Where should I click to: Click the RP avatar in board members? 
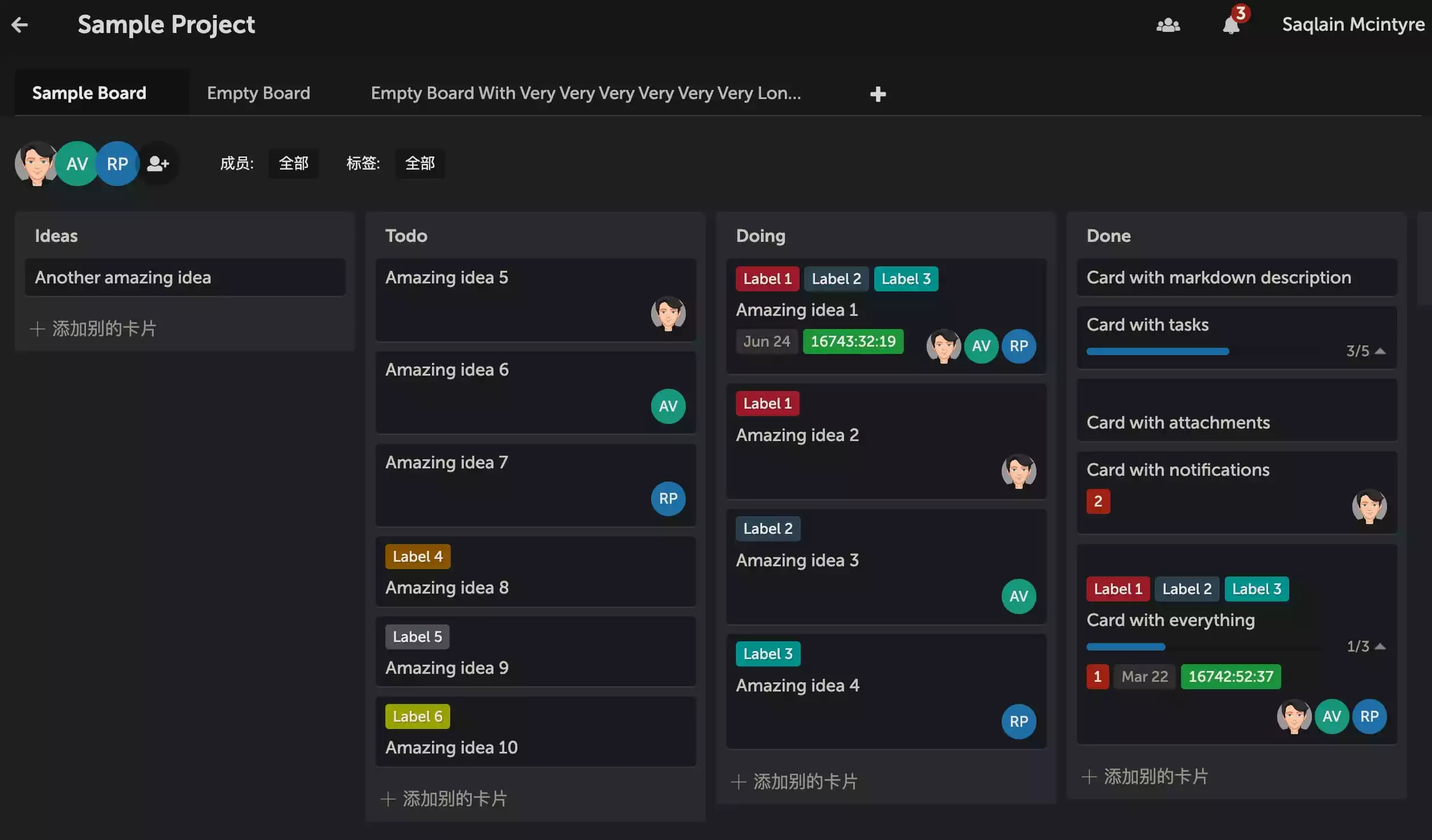[x=117, y=164]
